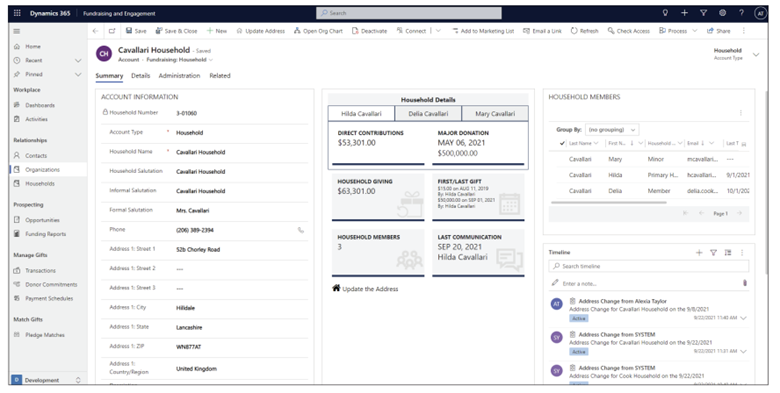Open the Related tab
Viewport: 780px width, 393px height.
coord(219,76)
